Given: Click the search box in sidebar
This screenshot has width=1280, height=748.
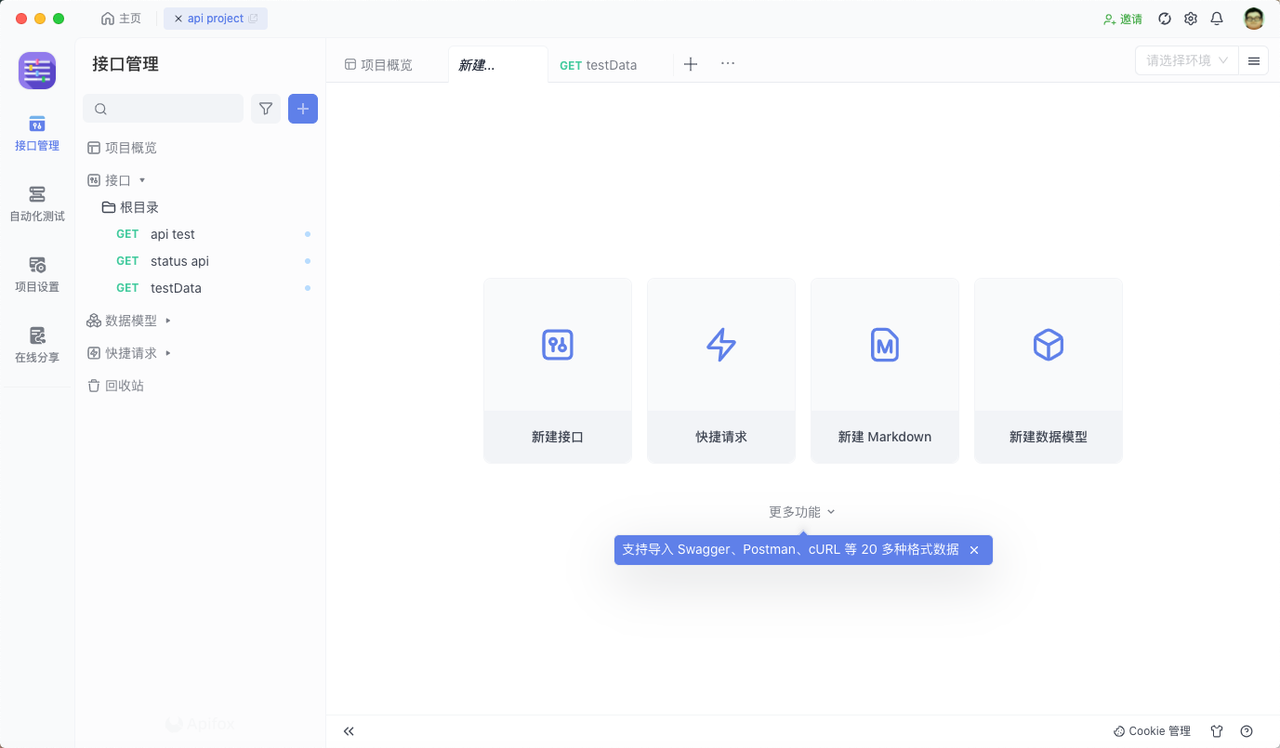Looking at the screenshot, I should click(163, 109).
